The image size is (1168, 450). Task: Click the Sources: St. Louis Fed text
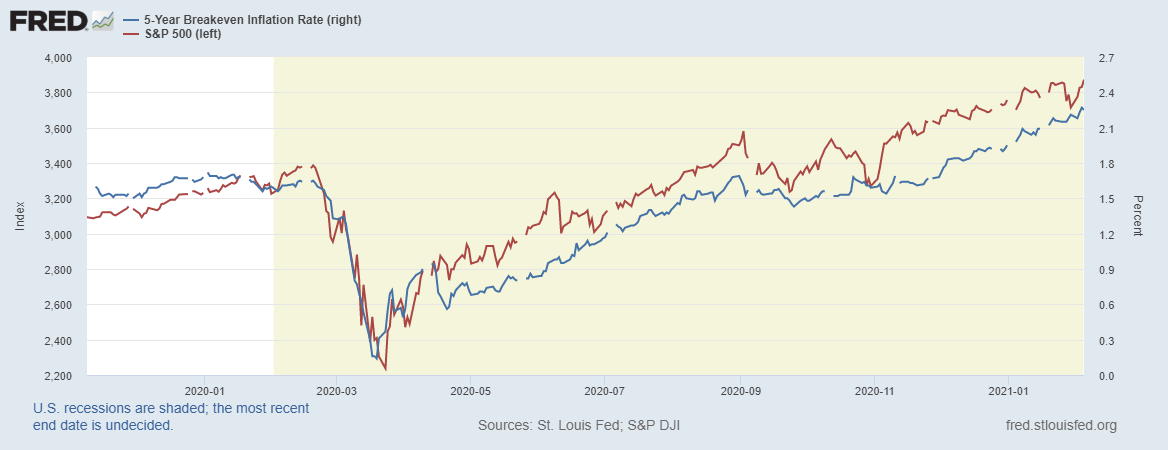(580, 426)
